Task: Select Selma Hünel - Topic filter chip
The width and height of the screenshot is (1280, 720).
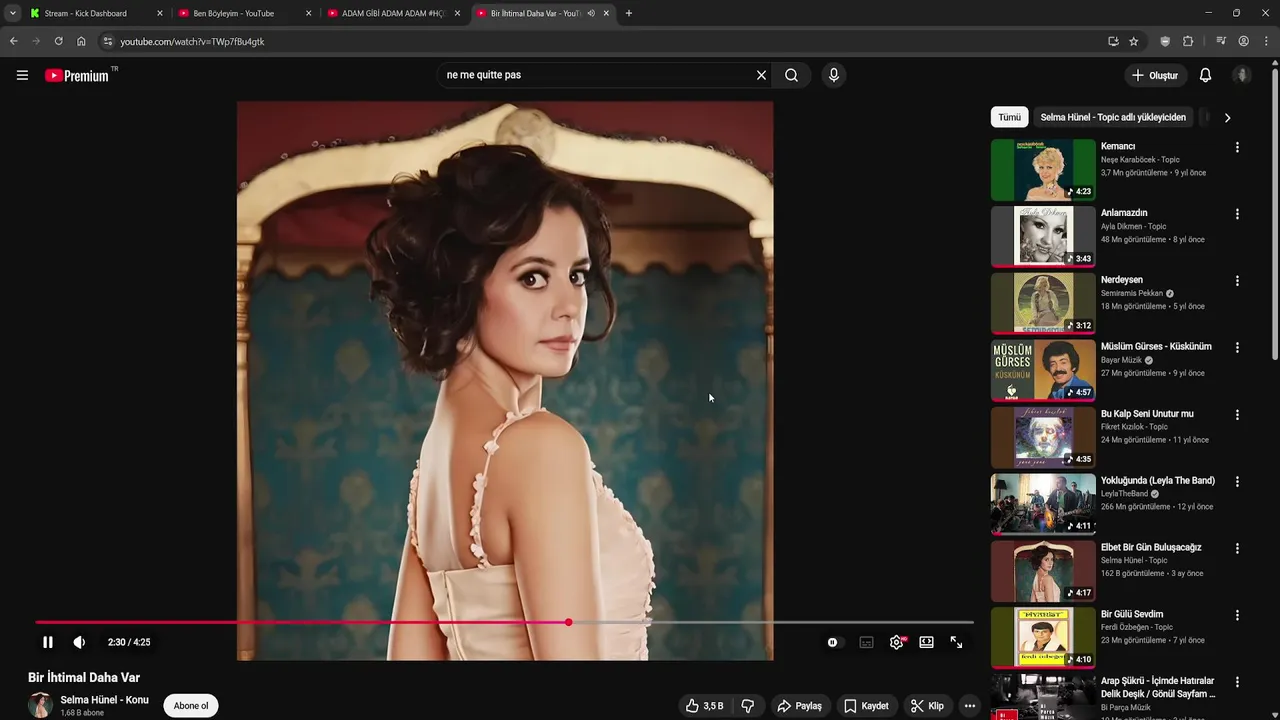Action: 1113,117
